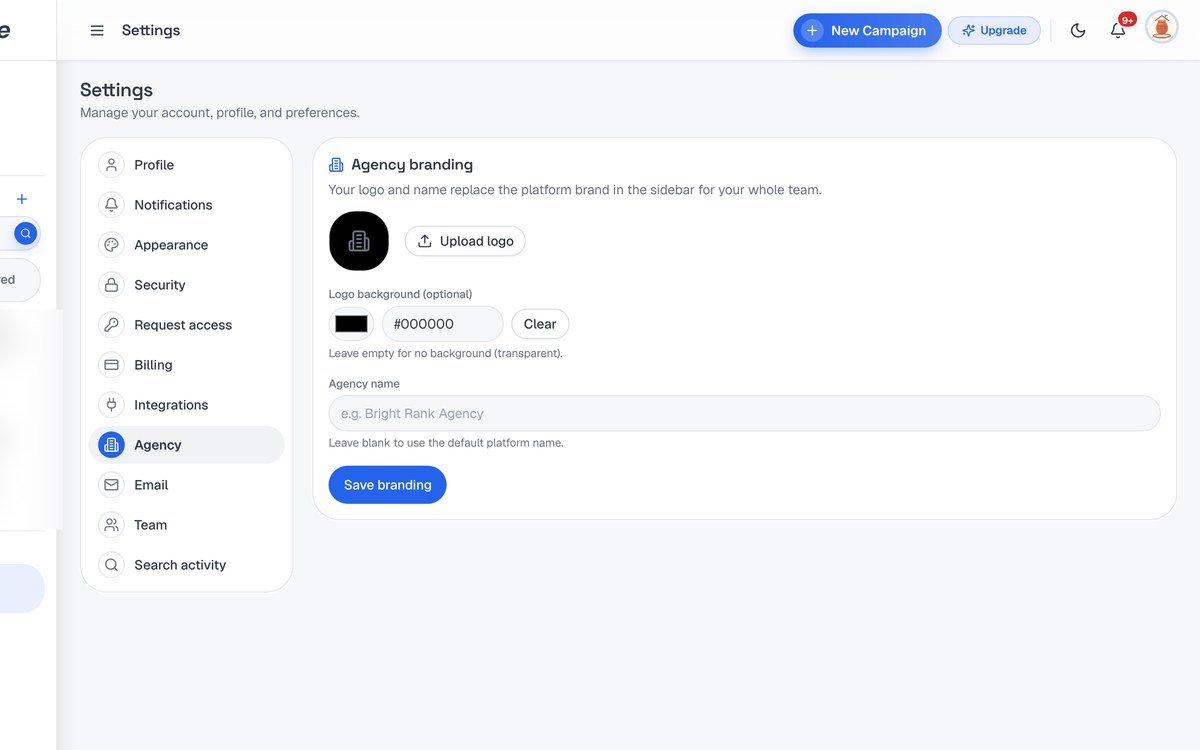Click the Notifications bell icon in sidebar
This screenshot has height=750, width=1200.
click(111, 205)
